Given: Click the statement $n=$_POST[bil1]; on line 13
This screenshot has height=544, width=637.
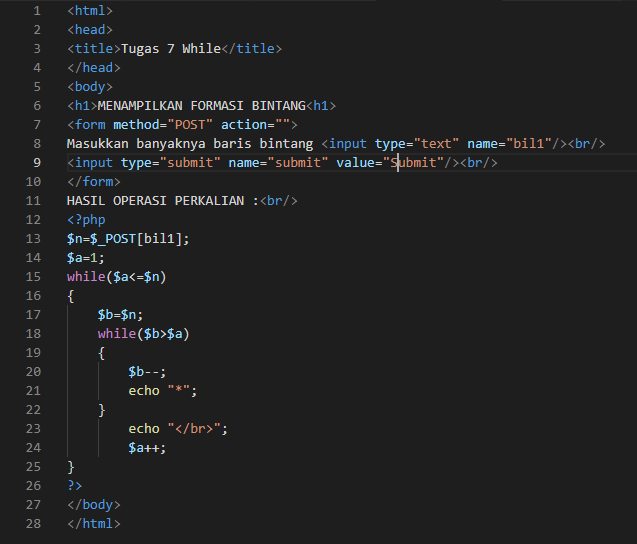Looking at the screenshot, I should 128,239.
